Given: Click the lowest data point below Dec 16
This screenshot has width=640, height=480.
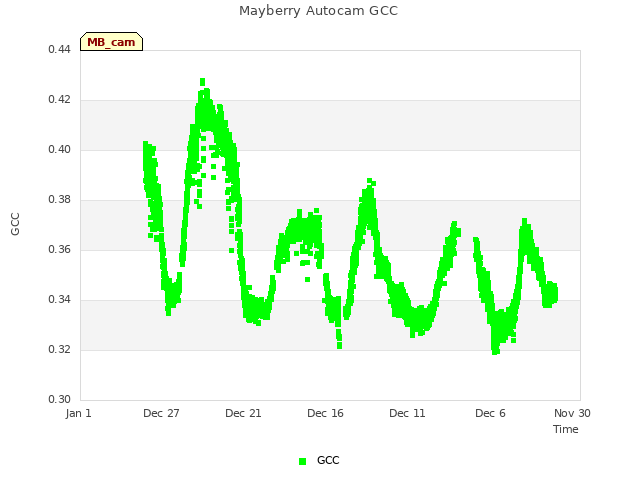Looking at the screenshot, I should click(340, 346).
